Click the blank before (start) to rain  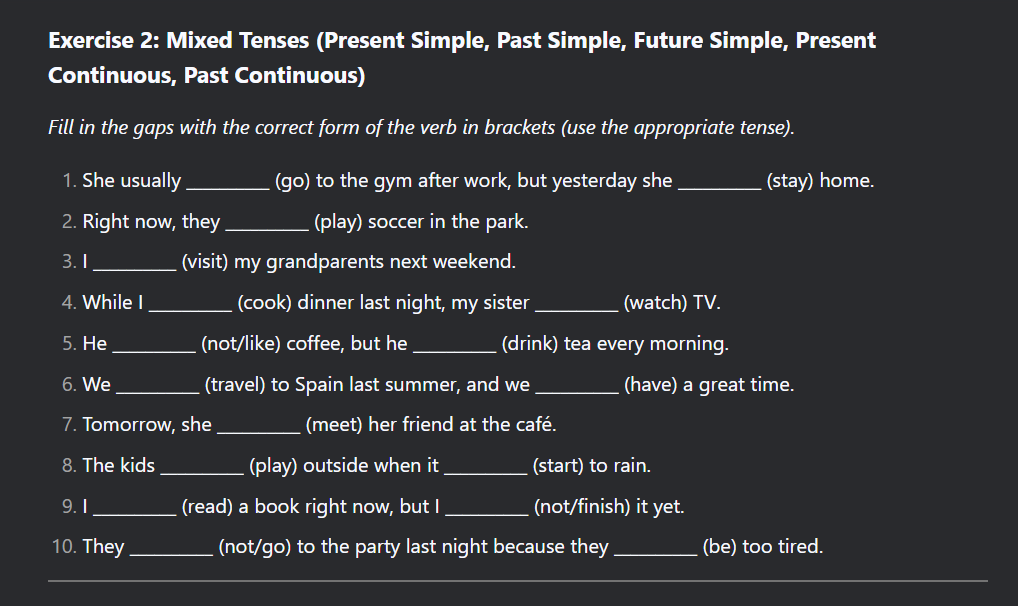tap(485, 468)
